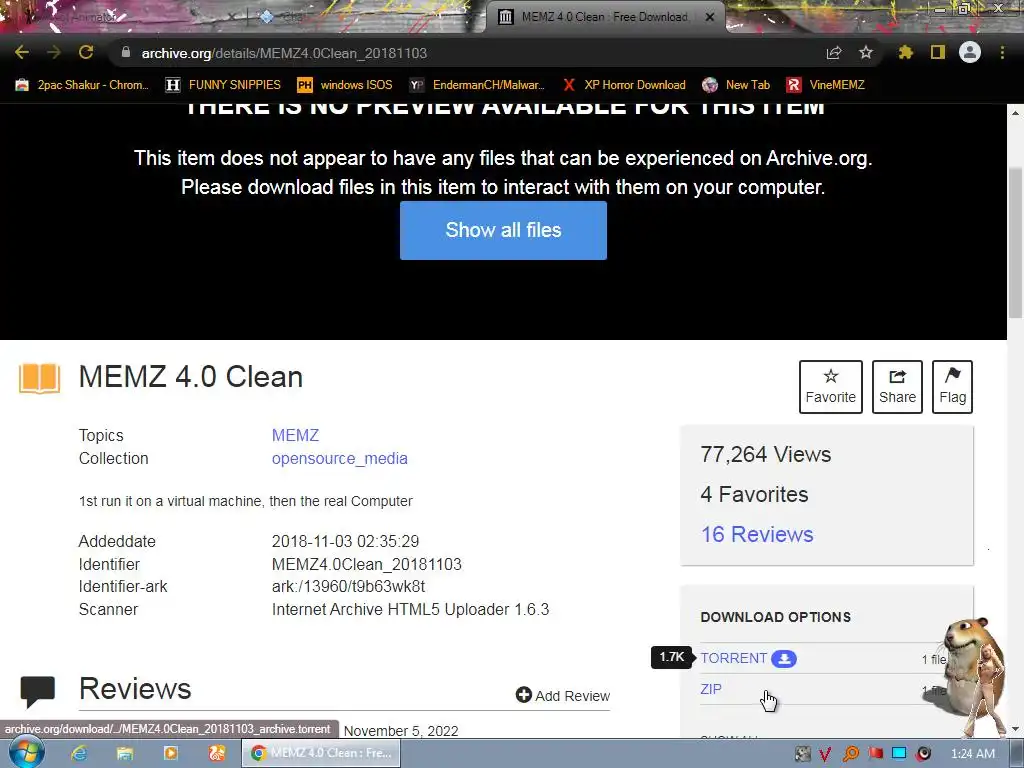Switch to the MEMZ 4.0 Clean tab
Viewport: 1024px width, 768px height.
pyautogui.click(x=605, y=18)
